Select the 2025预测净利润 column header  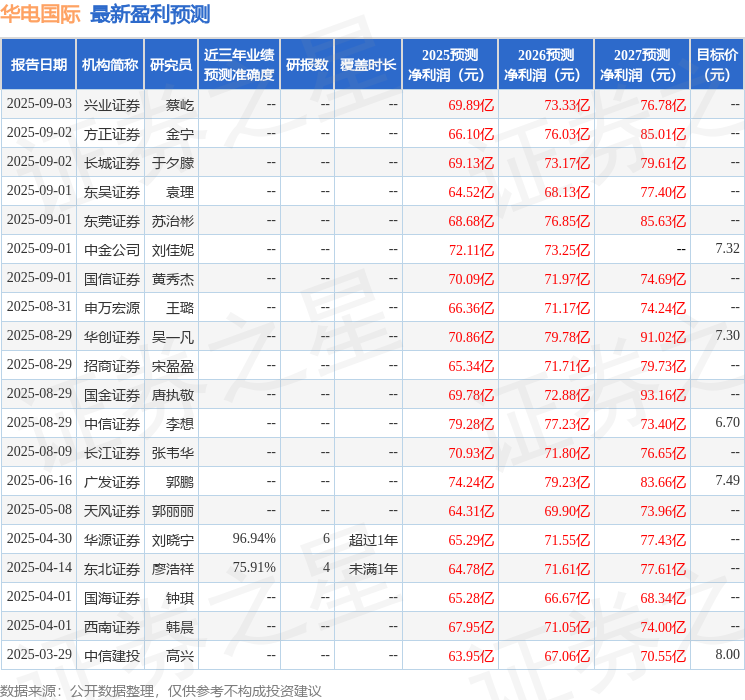450,65
